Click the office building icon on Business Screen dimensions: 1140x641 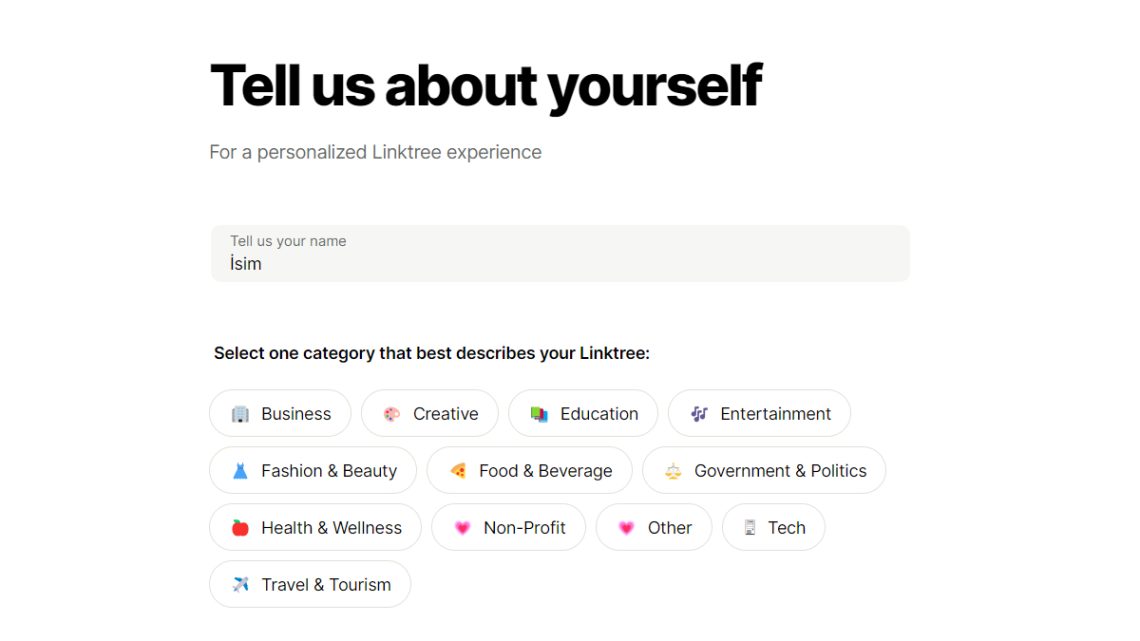tap(240, 414)
